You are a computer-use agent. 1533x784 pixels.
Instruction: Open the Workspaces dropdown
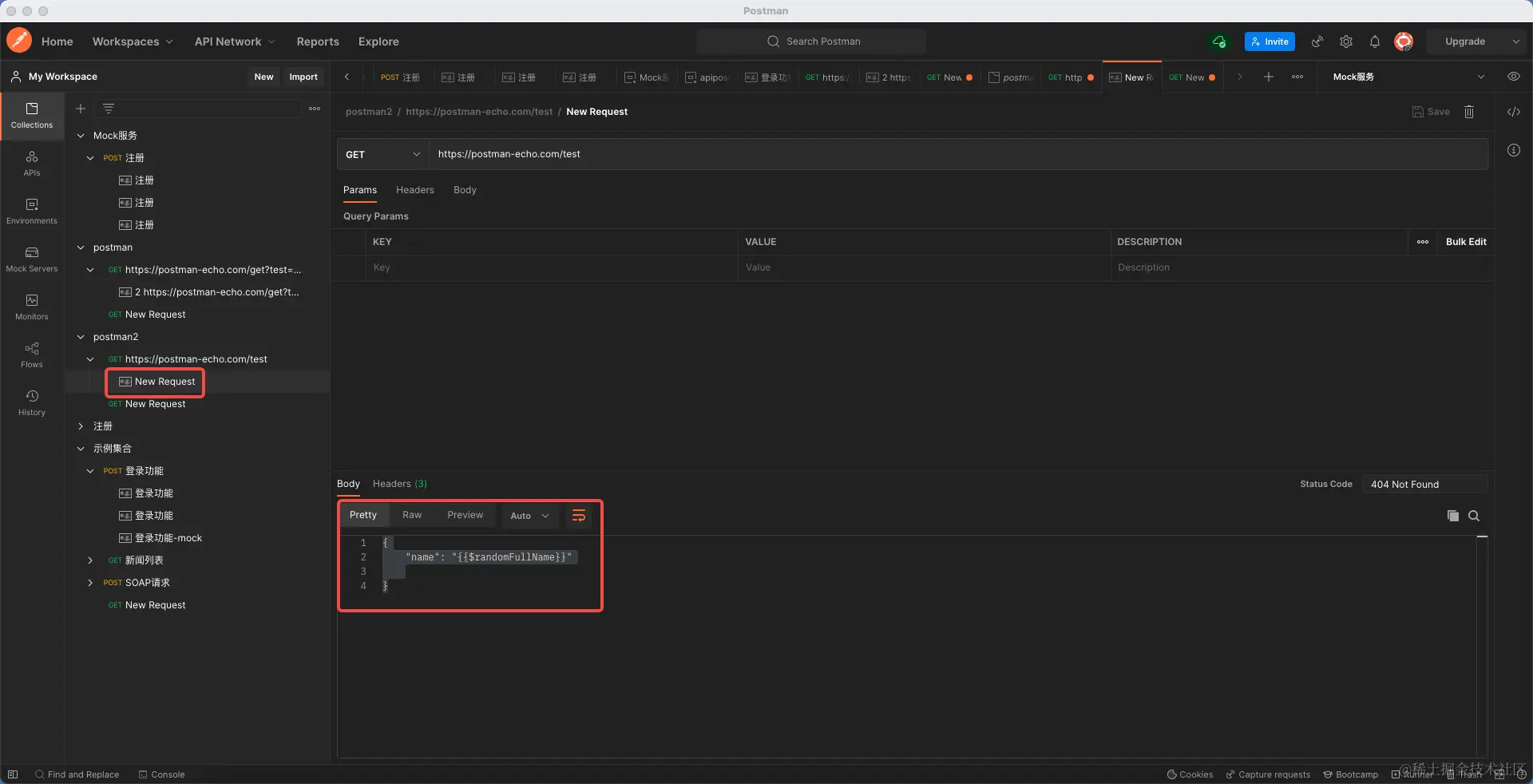pyautogui.click(x=133, y=42)
